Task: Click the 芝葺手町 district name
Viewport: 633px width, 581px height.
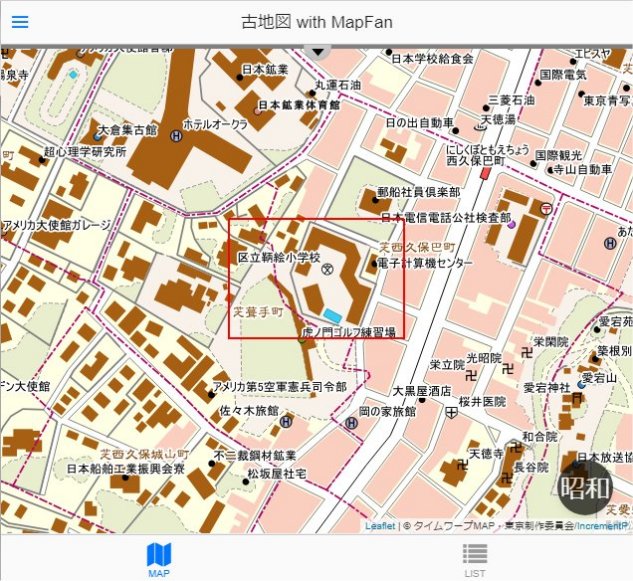Action: 259,312
